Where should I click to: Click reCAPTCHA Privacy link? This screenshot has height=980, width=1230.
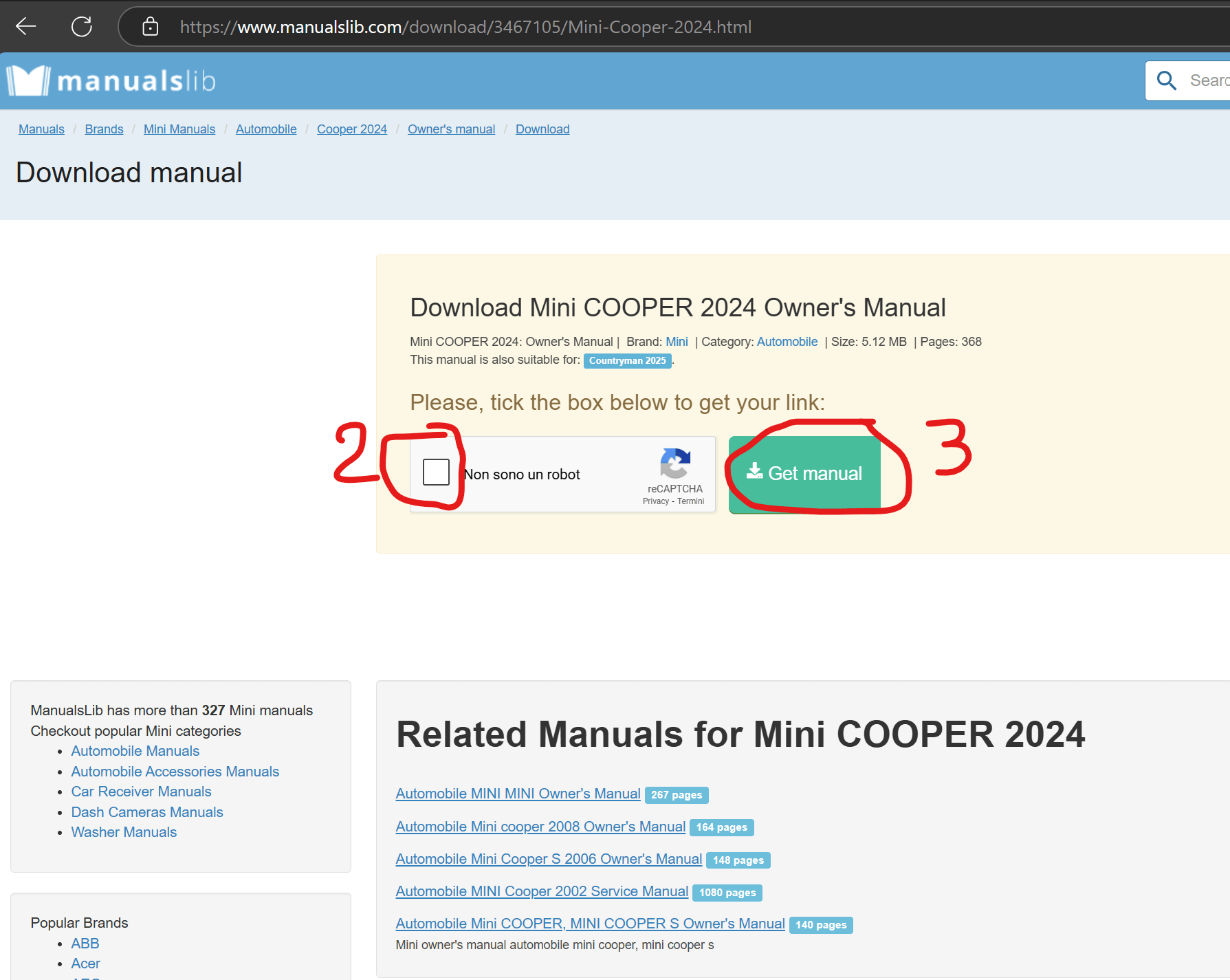click(x=655, y=501)
